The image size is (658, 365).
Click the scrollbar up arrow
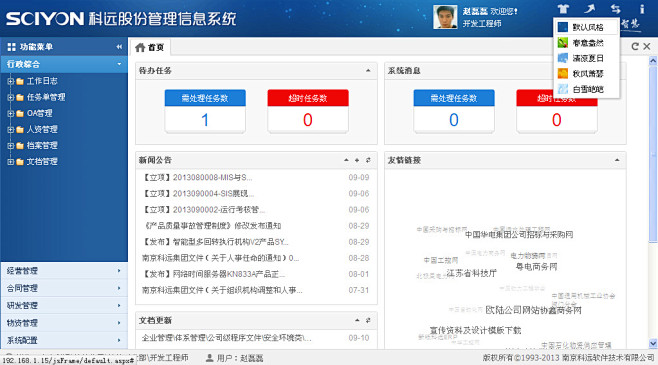point(653,61)
